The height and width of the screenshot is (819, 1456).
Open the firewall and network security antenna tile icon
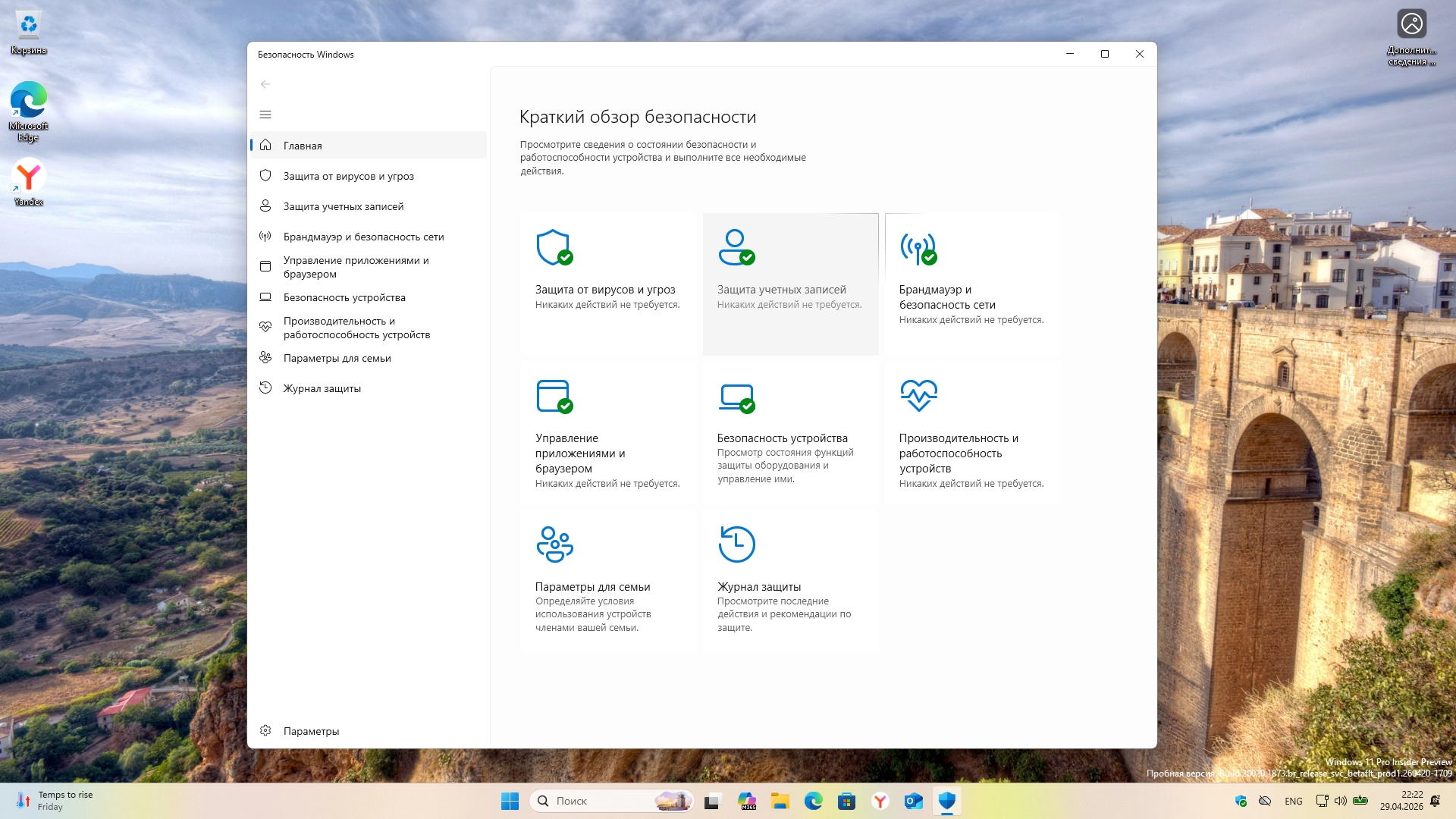918,247
